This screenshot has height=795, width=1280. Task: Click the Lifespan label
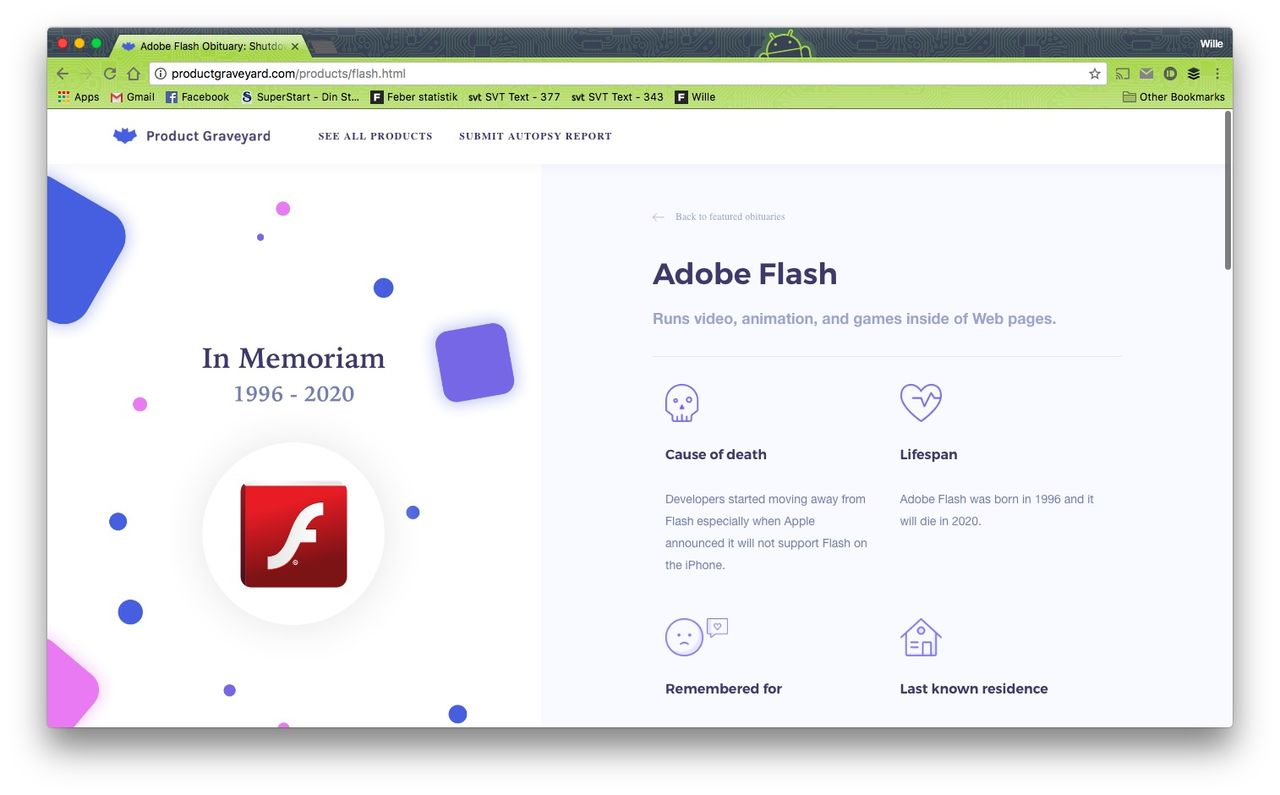tap(929, 455)
